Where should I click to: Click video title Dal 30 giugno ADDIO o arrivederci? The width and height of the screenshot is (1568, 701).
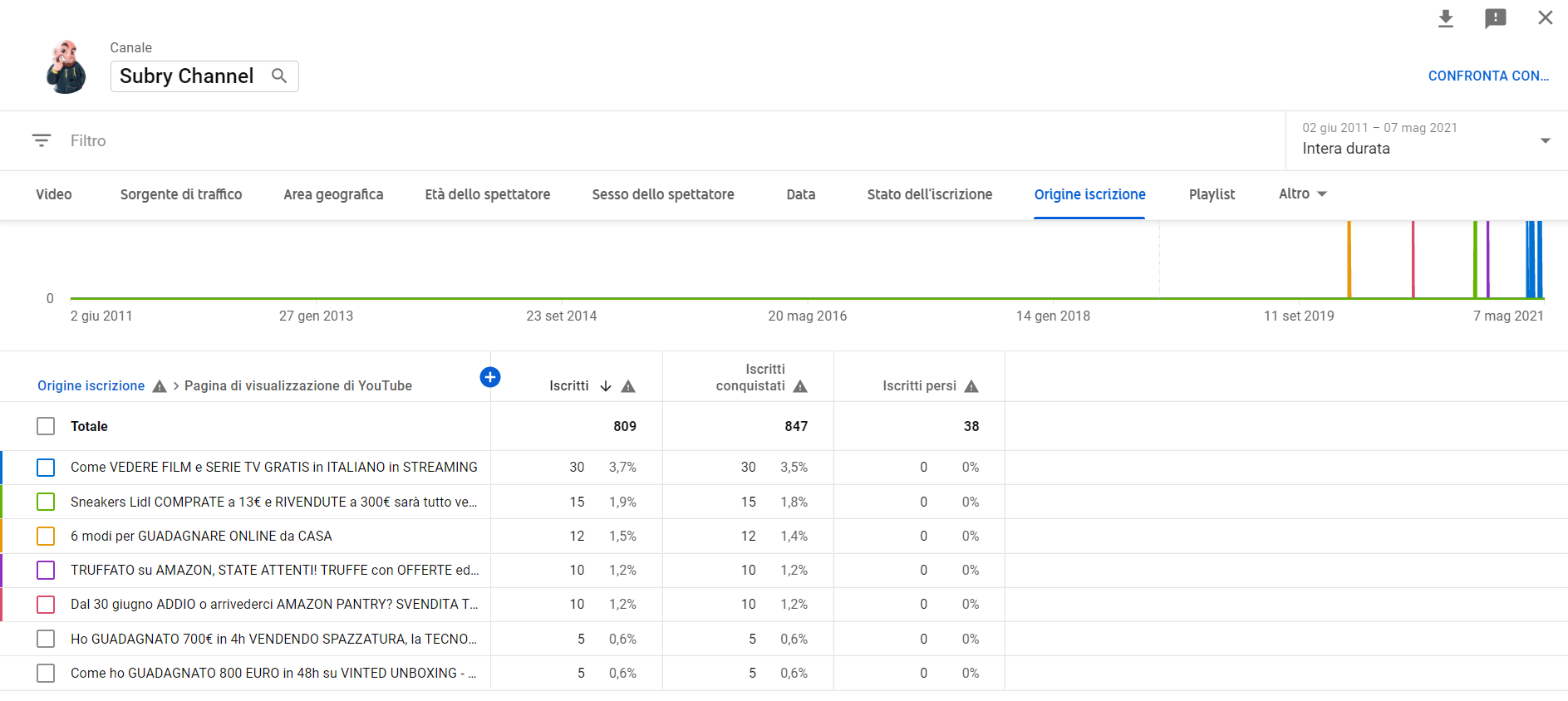point(274,605)
